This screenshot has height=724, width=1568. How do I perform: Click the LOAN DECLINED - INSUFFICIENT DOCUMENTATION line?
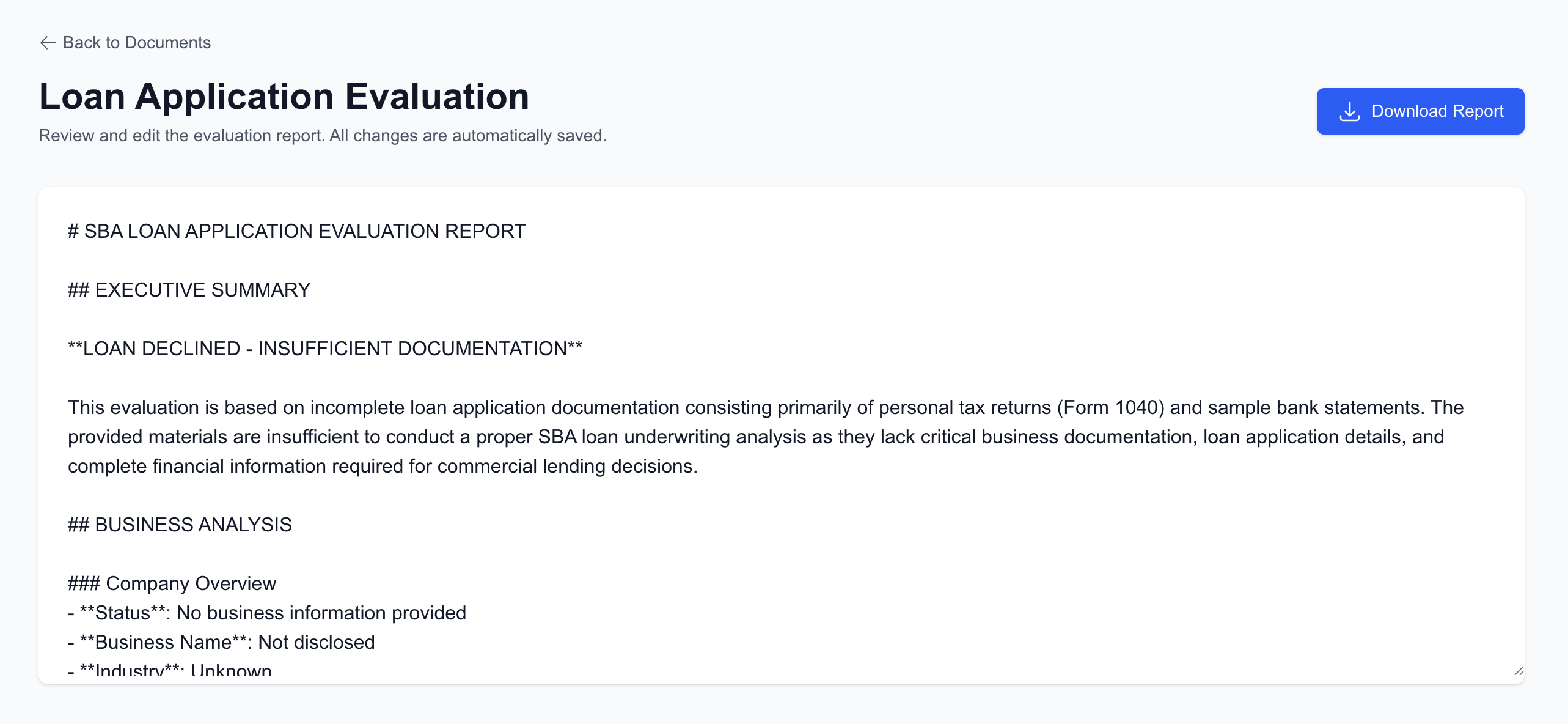coord(325,349)
